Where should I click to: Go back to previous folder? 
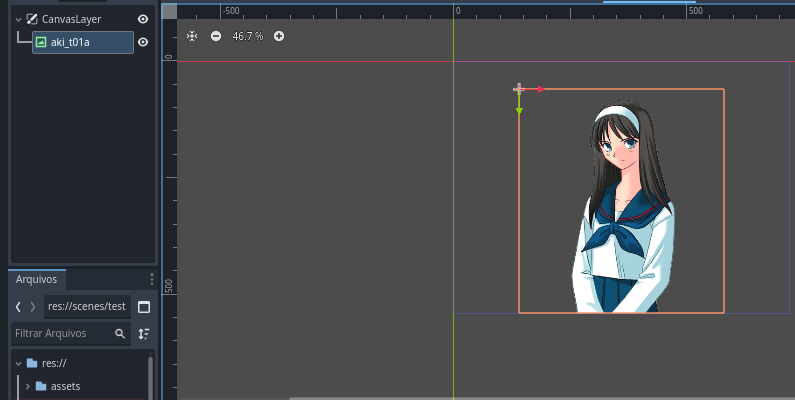(19, 306)
